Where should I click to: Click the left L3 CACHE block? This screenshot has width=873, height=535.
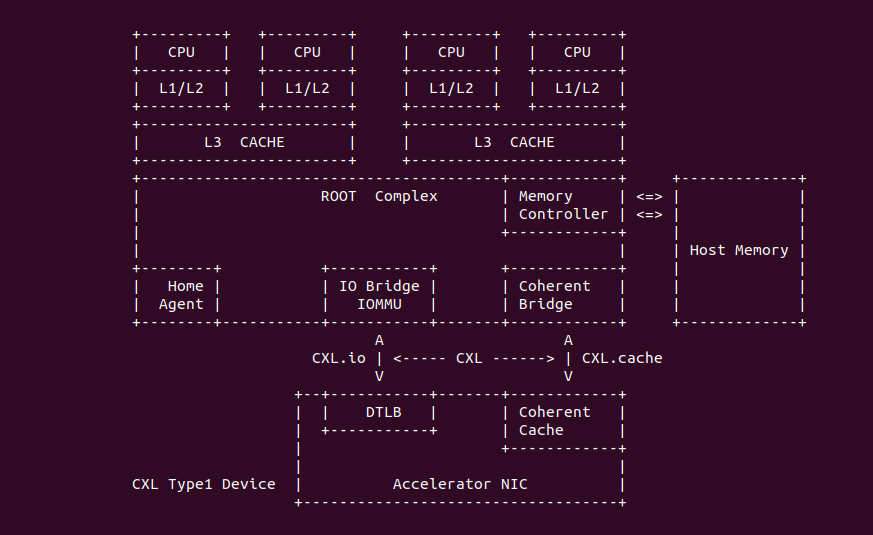coord(244,142)
